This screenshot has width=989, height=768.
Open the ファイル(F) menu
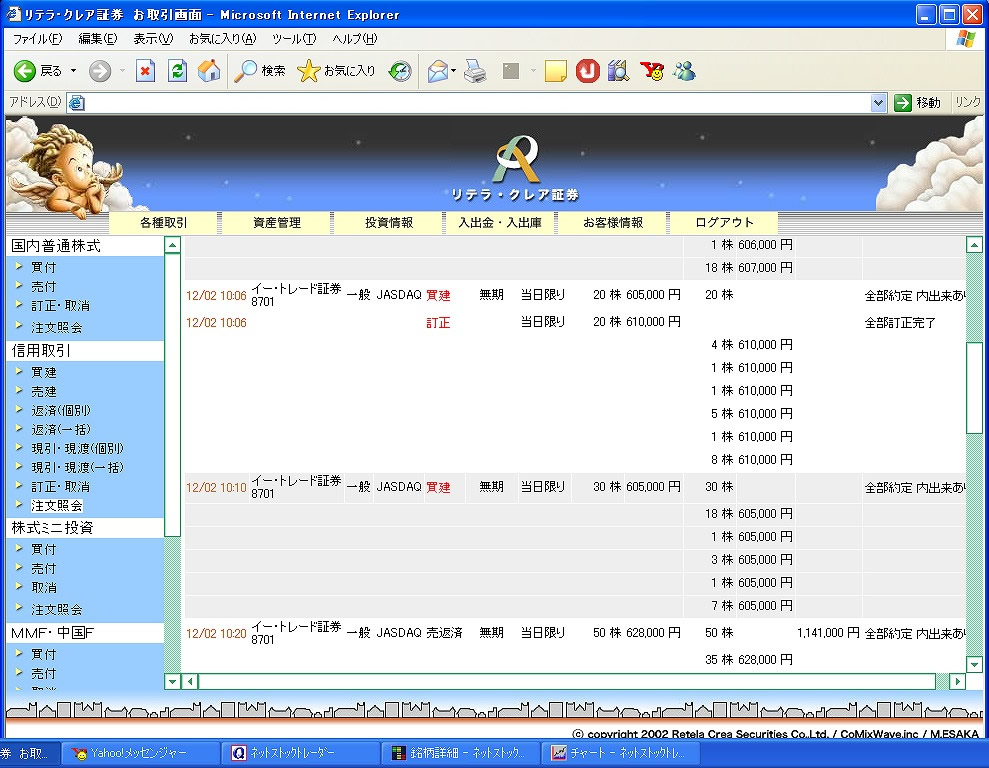pos(37,39)
